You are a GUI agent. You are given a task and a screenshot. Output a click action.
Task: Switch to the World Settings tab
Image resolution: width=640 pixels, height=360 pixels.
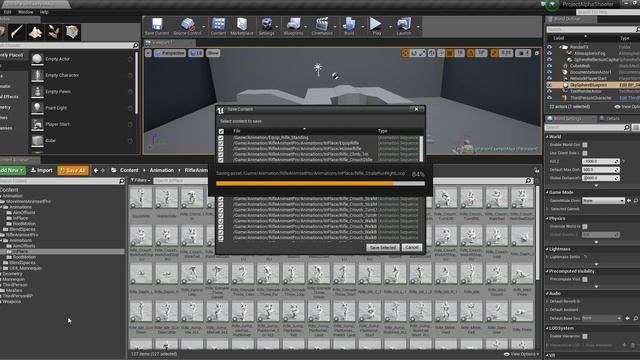pos(570,118)
